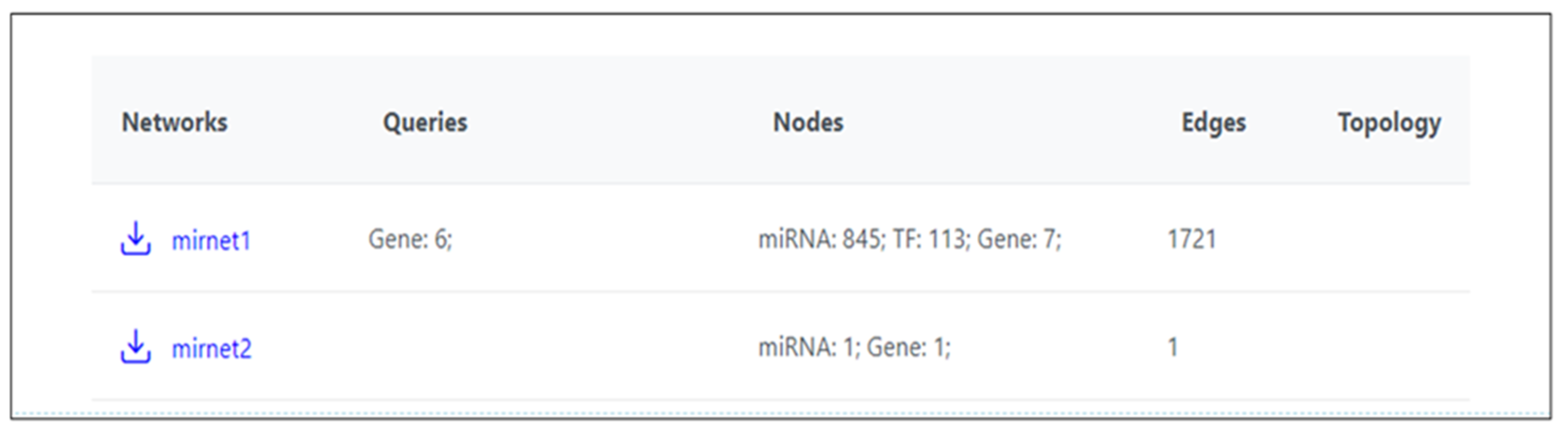
Task: Select the edges value 1 for mirnet2
Action: [x=1173, y=348]
